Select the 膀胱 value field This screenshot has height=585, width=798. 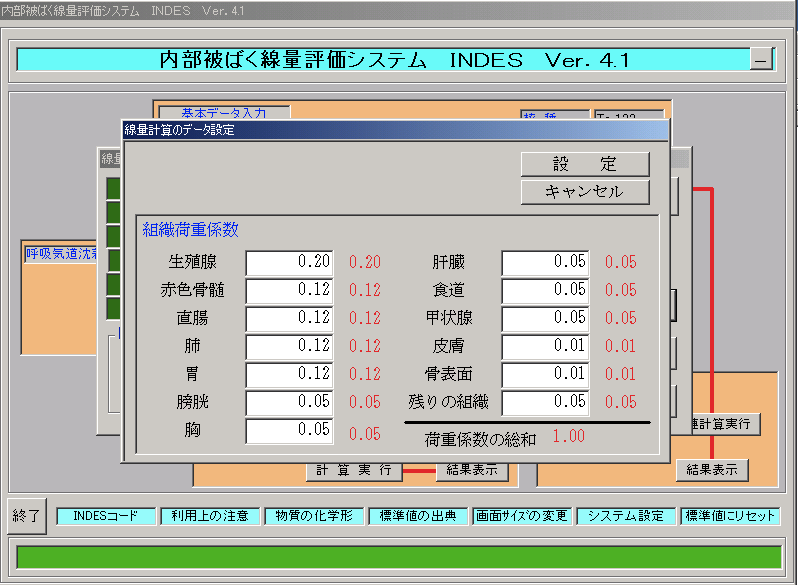pos(290,403)
